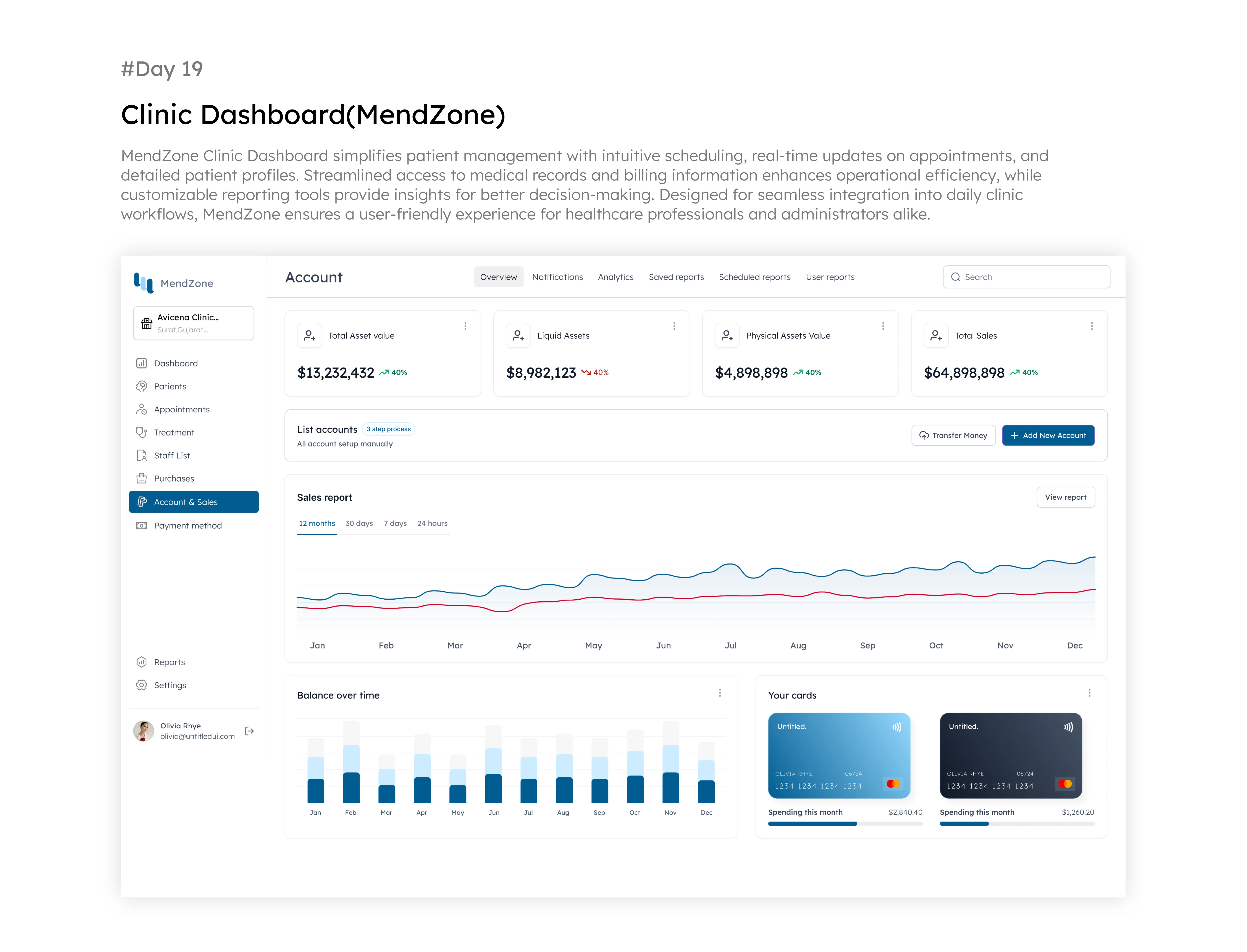Click the Total Sales user icon
Screen dimensions: 1247x952
click(936, 336)
